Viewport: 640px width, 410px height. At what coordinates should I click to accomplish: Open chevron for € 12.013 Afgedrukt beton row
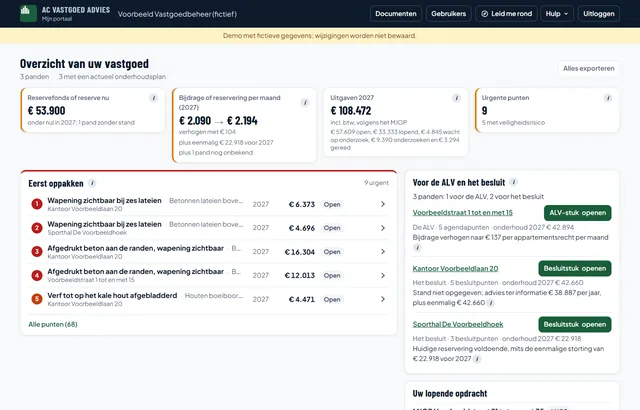point(383,275)
